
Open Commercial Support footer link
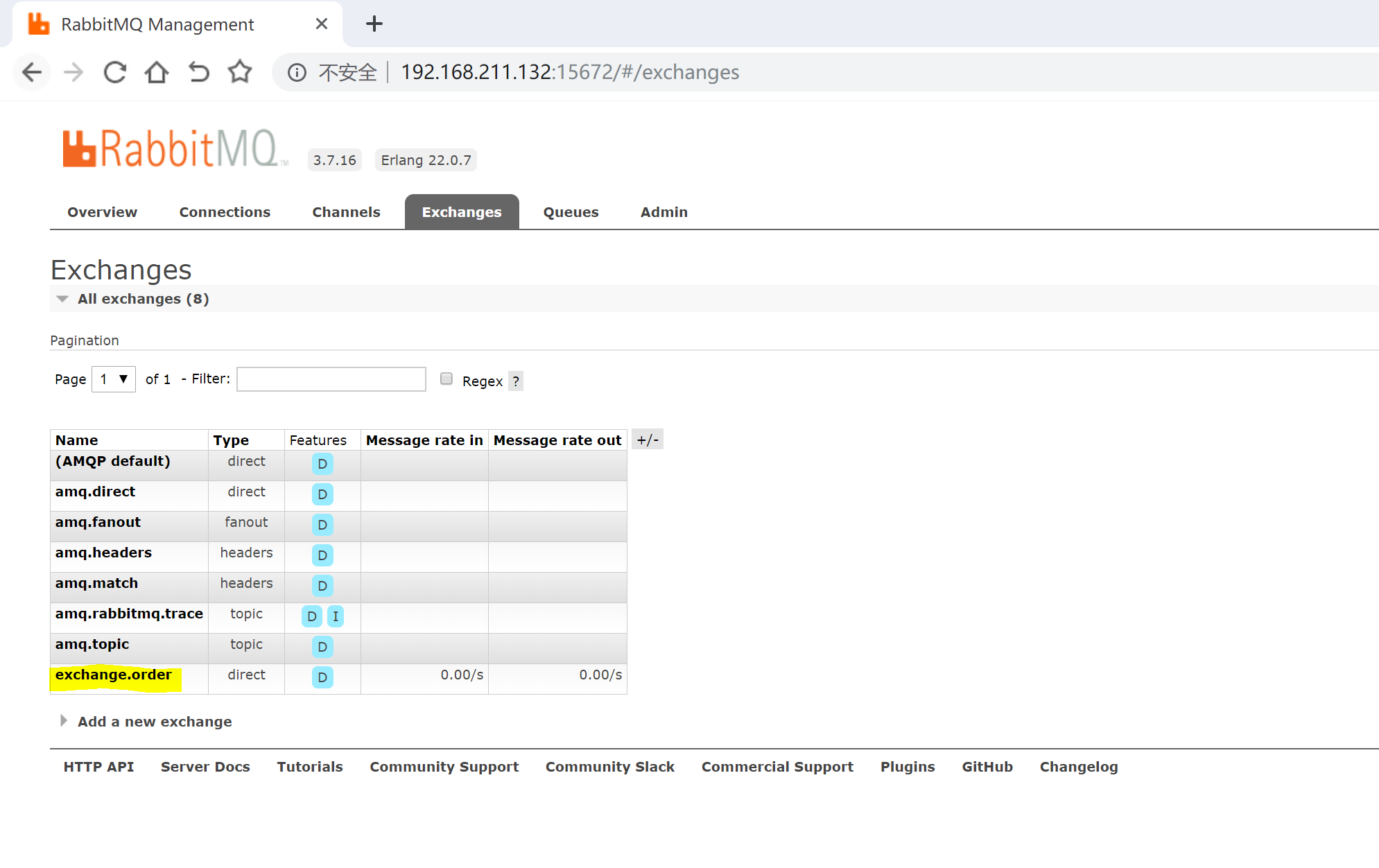click(x=777, y=767)
